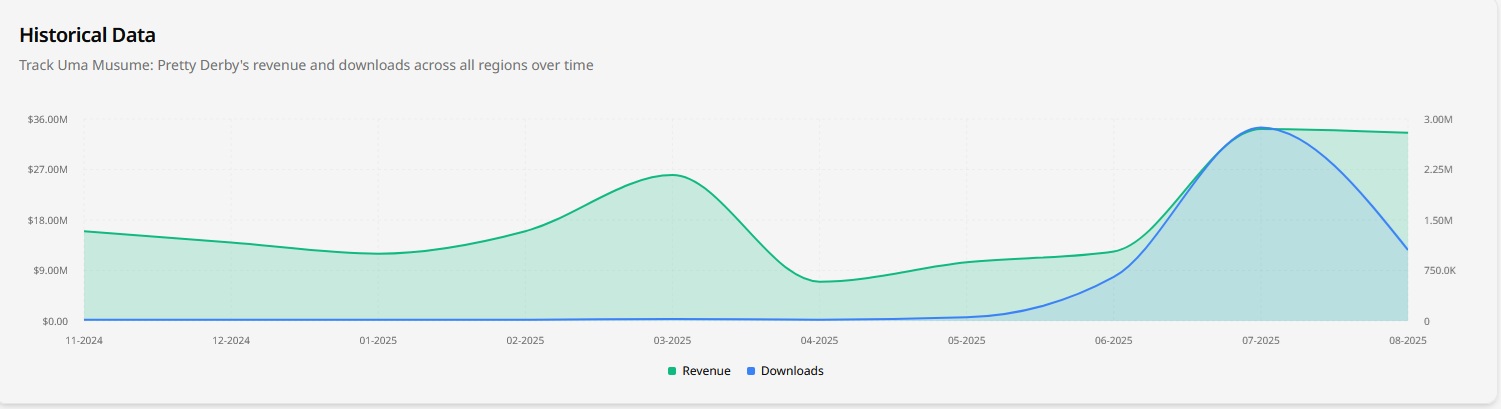Select the 01-2025 x-axis label
This screenshot has height=409, width=1501.
pos(378,341)
